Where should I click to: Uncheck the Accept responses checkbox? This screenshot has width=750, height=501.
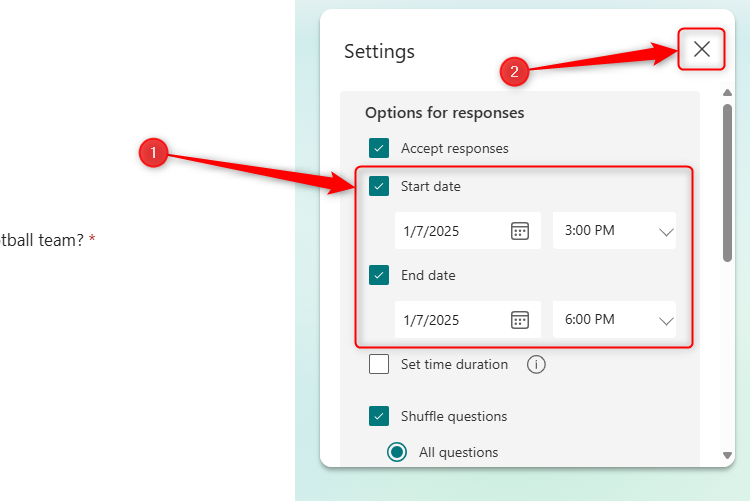[x=379, y=148]
